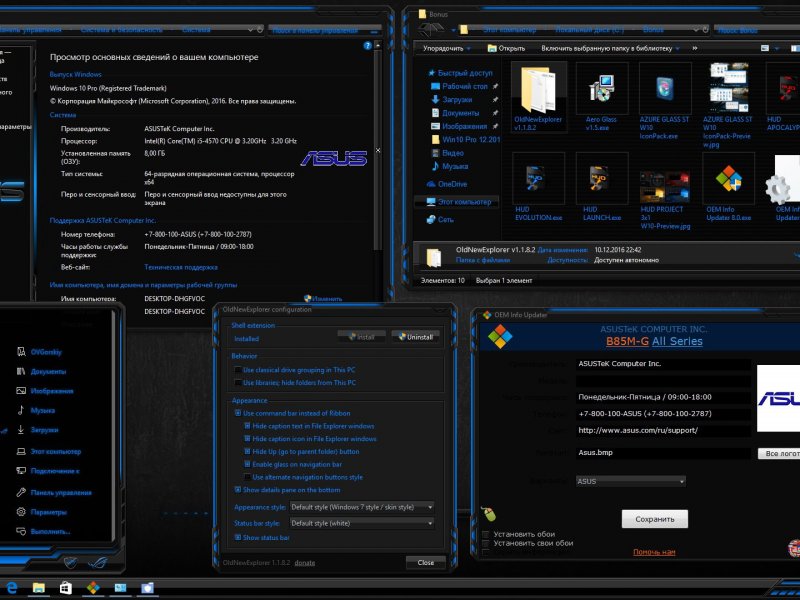
Task: Open the AZURE GLASS IconPack-Preview.jpg thumbnail
Action: (x=729, y=87)
